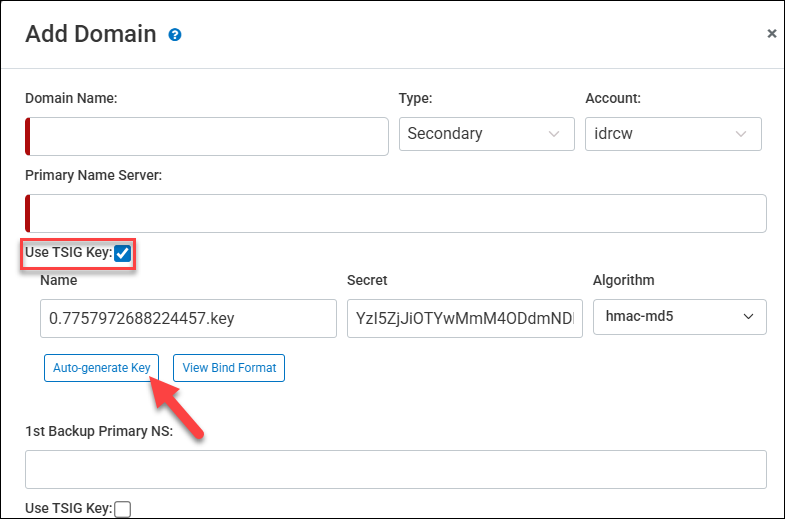The height and width of the screenshot is (519, 785).
Task: Uncheck the checked Use TSIG Key checkbox
Action: click(122, 253)
